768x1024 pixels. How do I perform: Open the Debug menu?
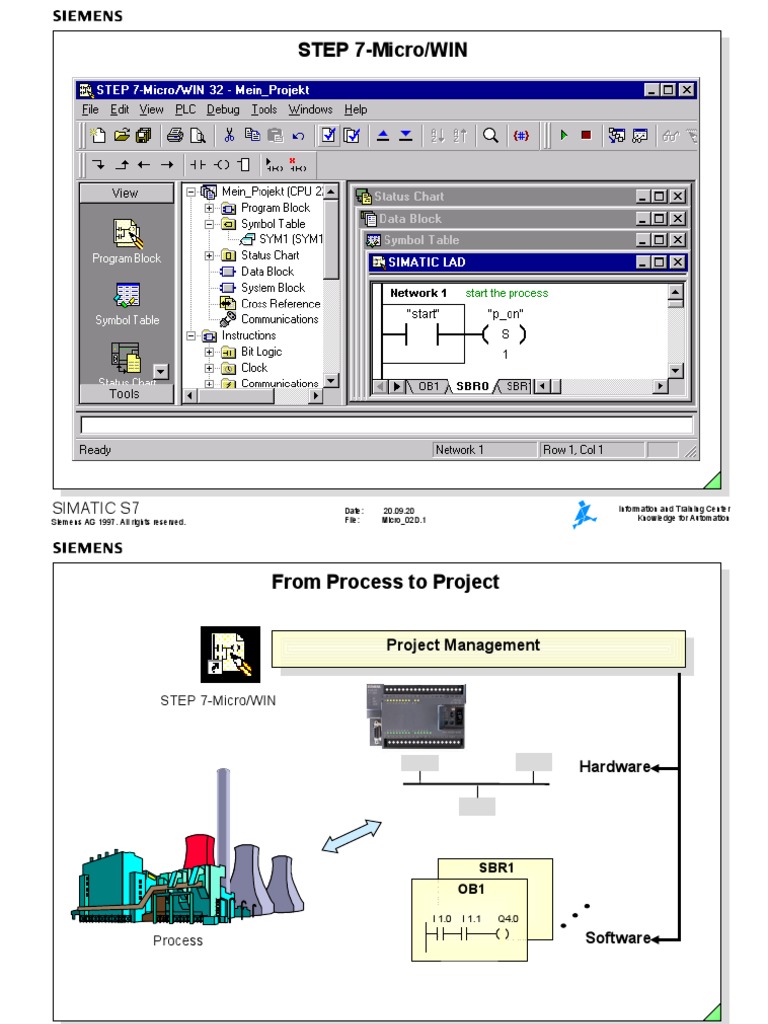click(223, 110)
